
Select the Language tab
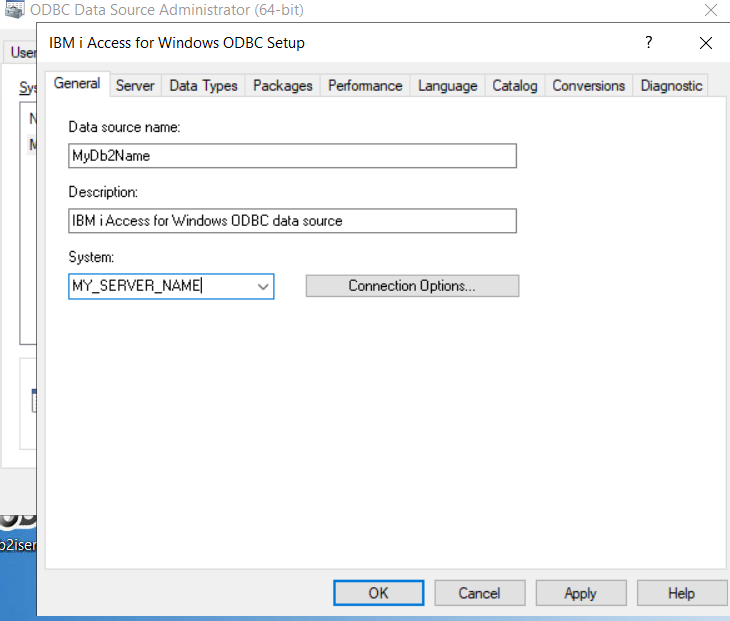pyautogui.click(x=447, y=86)
